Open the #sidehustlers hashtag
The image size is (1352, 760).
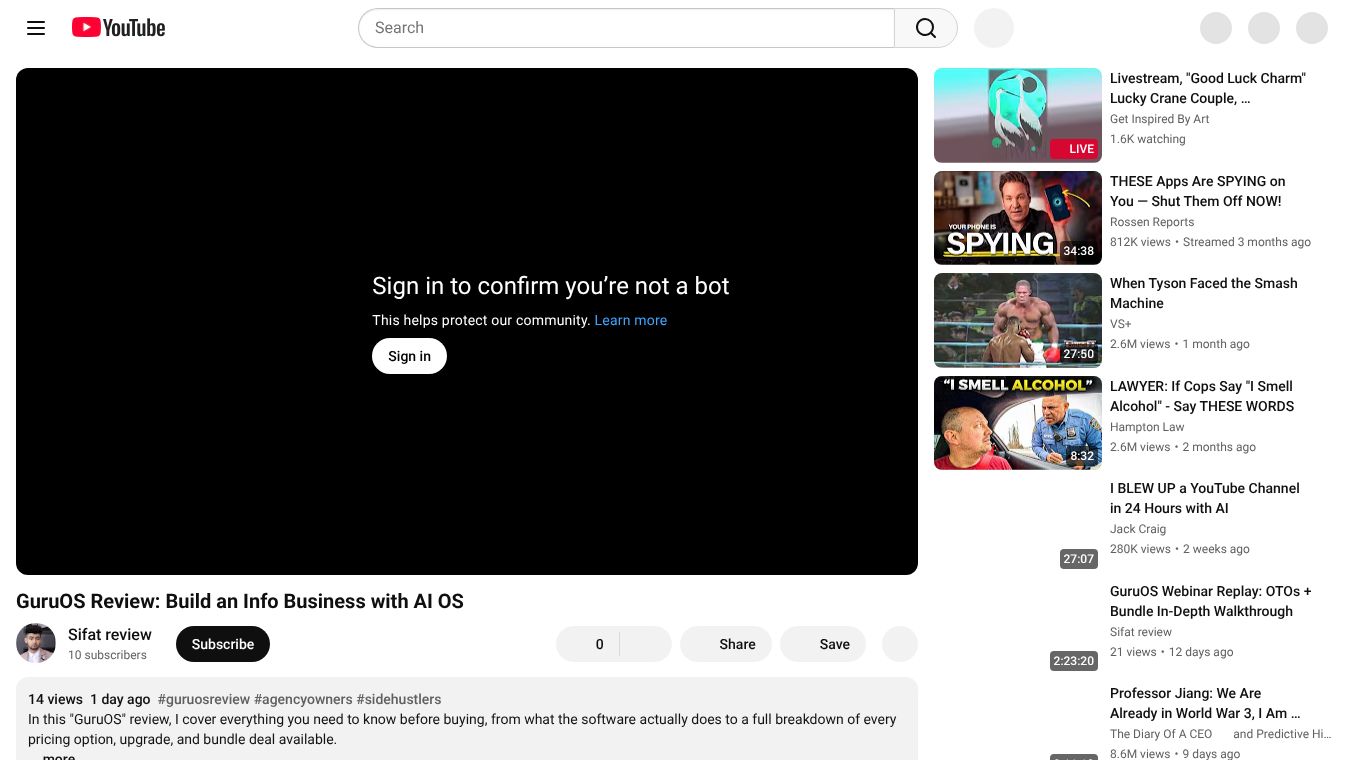(x=399, y=699)
